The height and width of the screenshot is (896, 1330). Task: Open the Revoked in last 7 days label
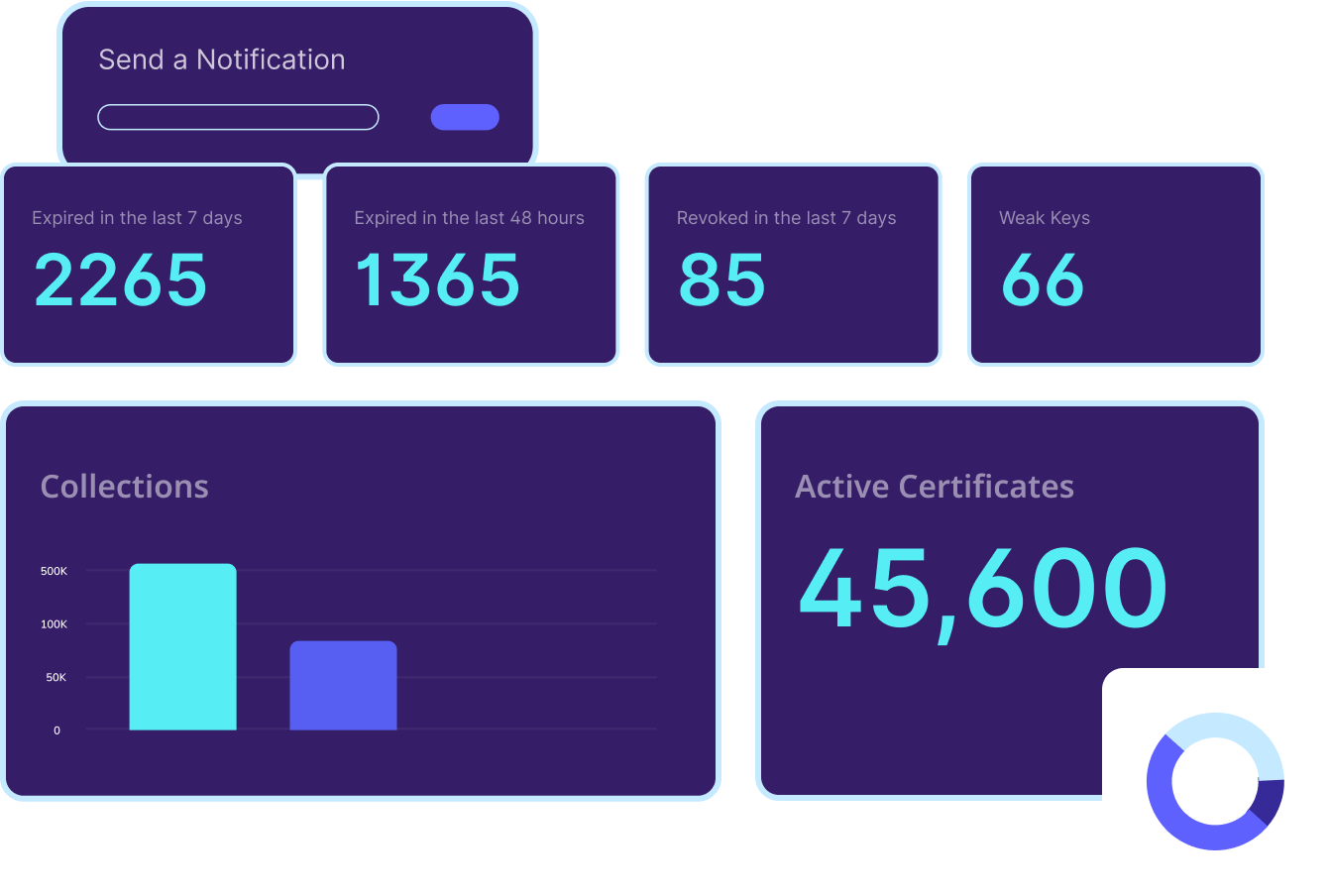[x=786, y=218]
